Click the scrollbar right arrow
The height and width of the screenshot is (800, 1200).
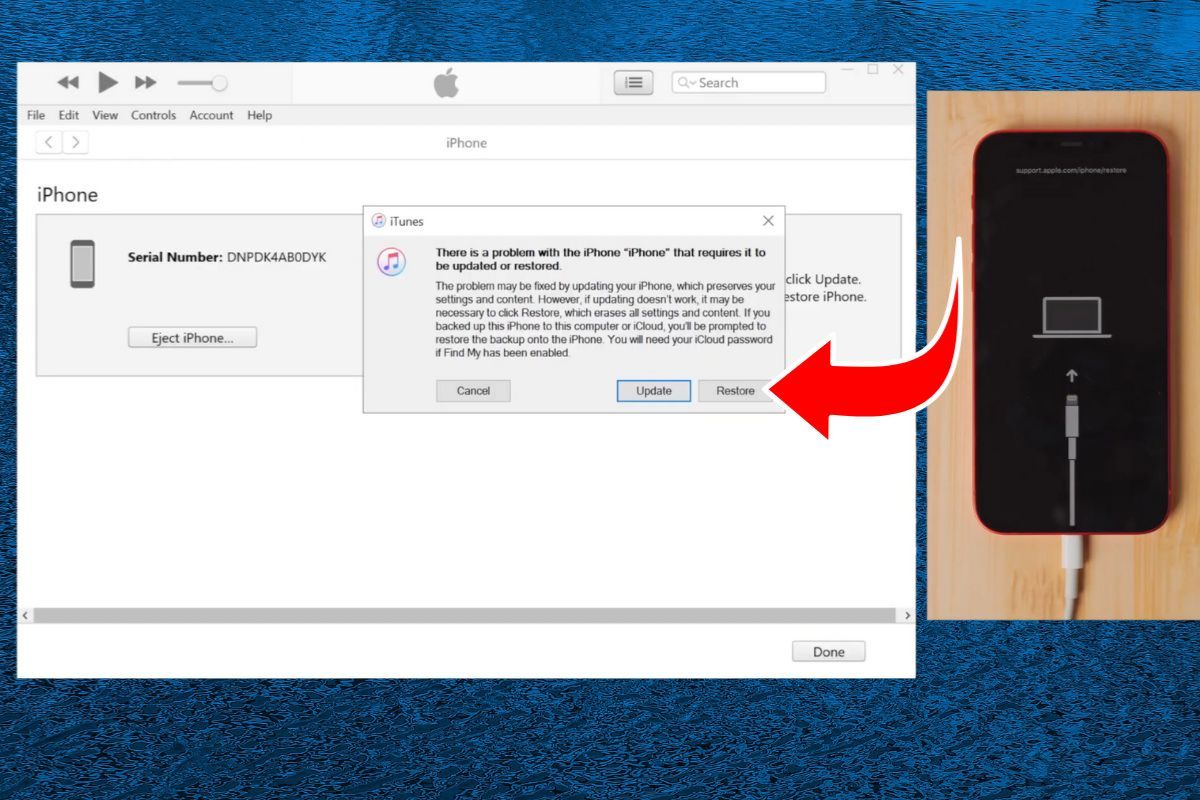[x=907, y=615]
